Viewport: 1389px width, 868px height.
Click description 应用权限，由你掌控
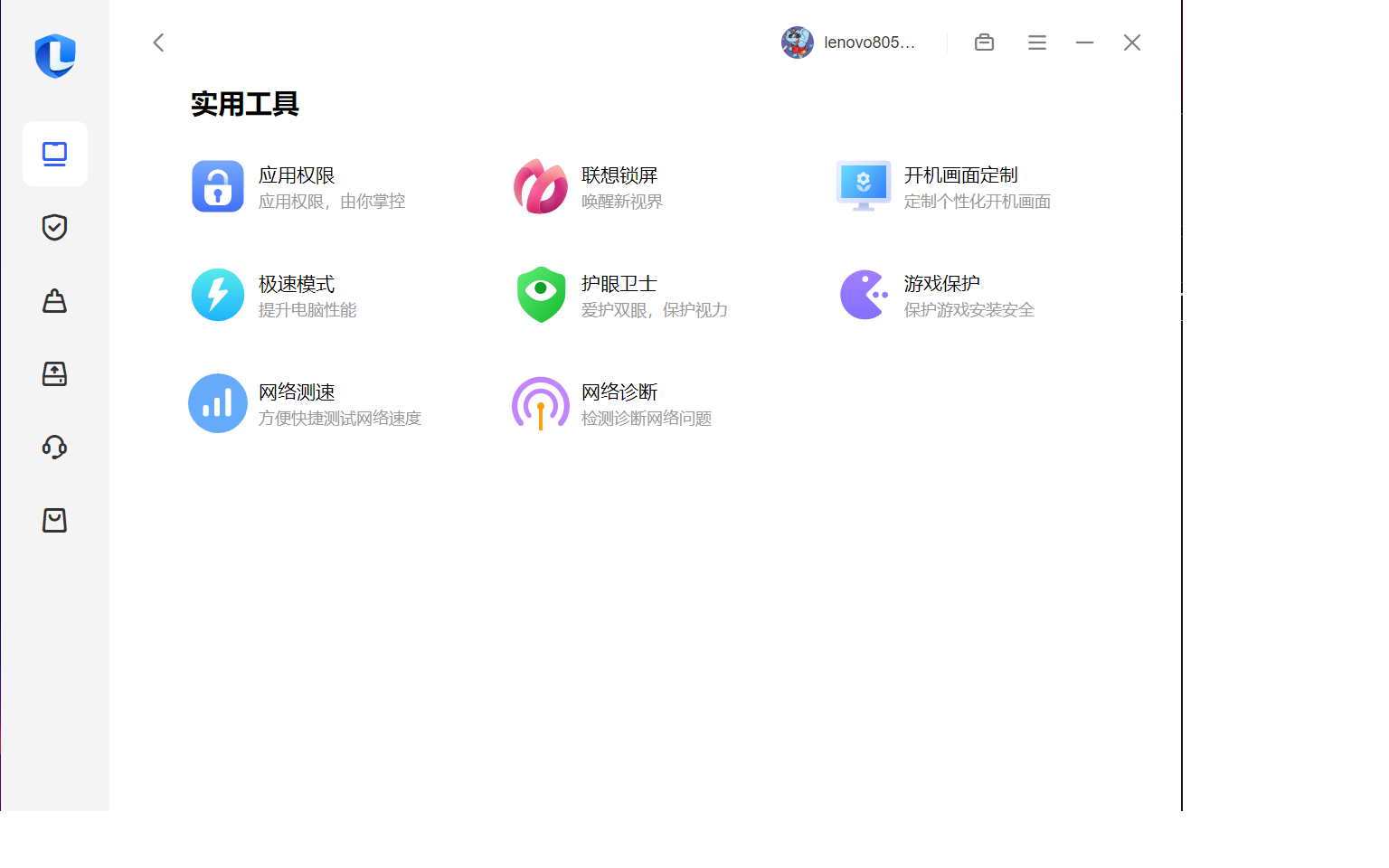pyautogui.click(x=332, y=202)
